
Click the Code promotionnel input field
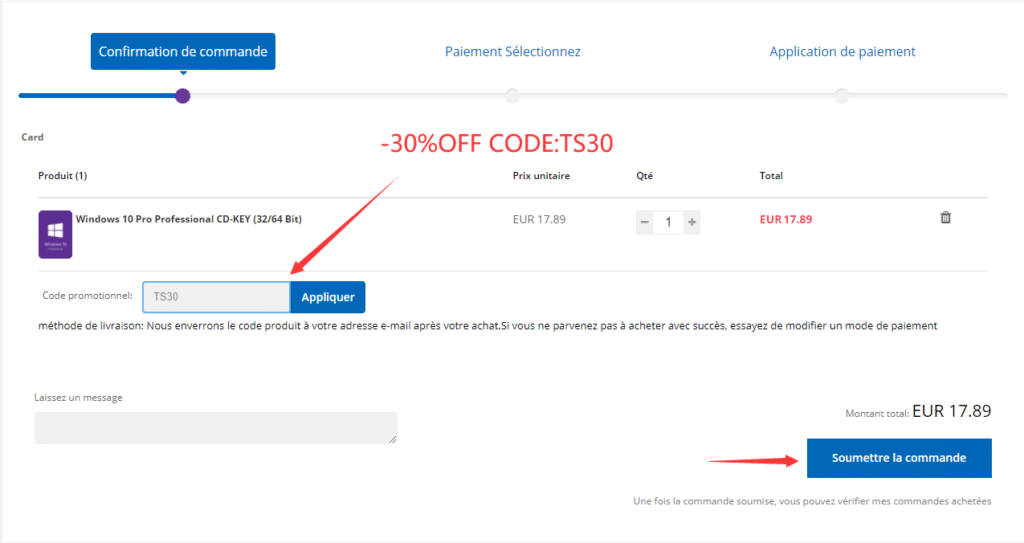click(x=216, y=297)
